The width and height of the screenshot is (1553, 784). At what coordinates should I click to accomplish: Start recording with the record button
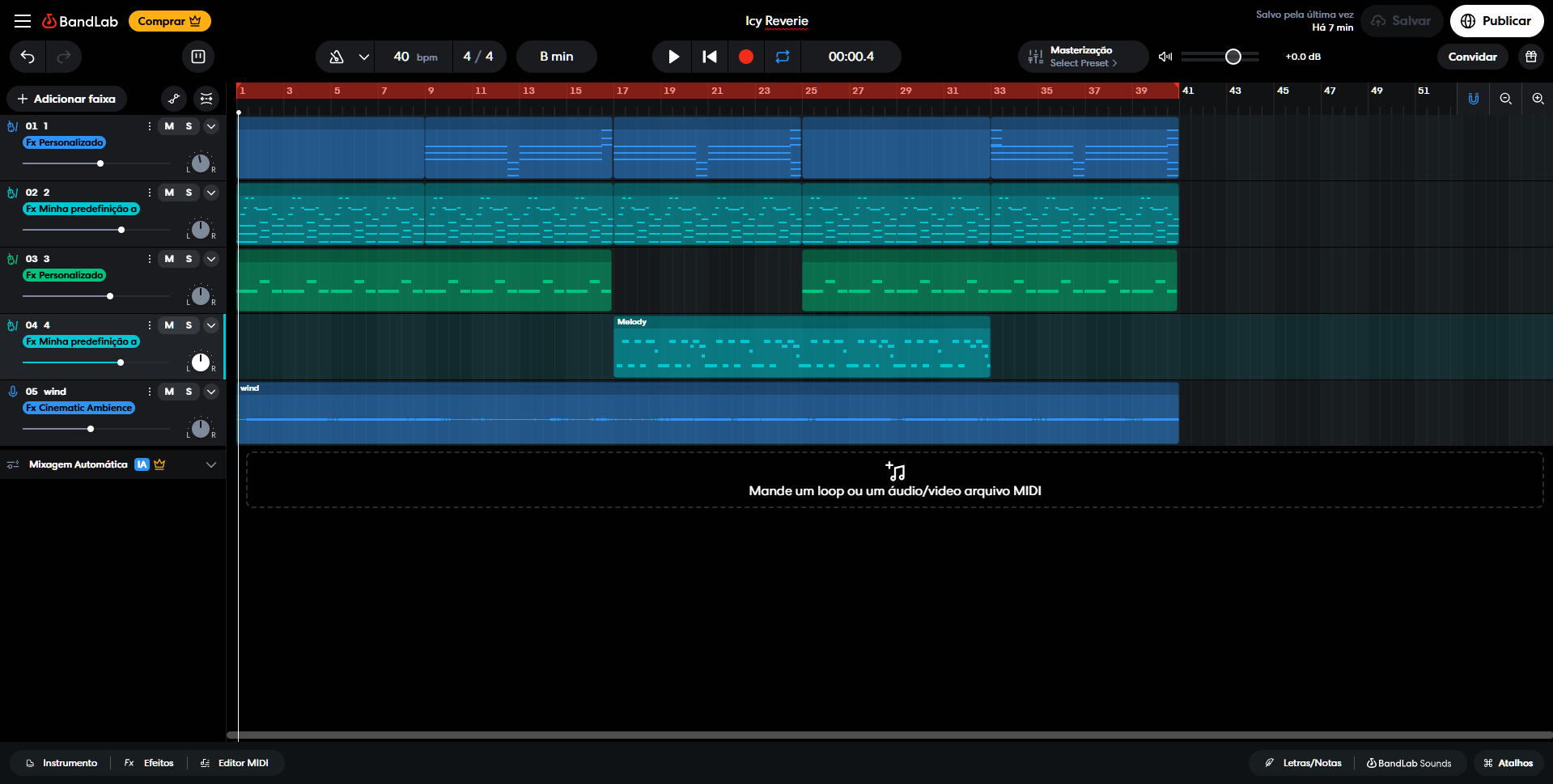point(746,57)
